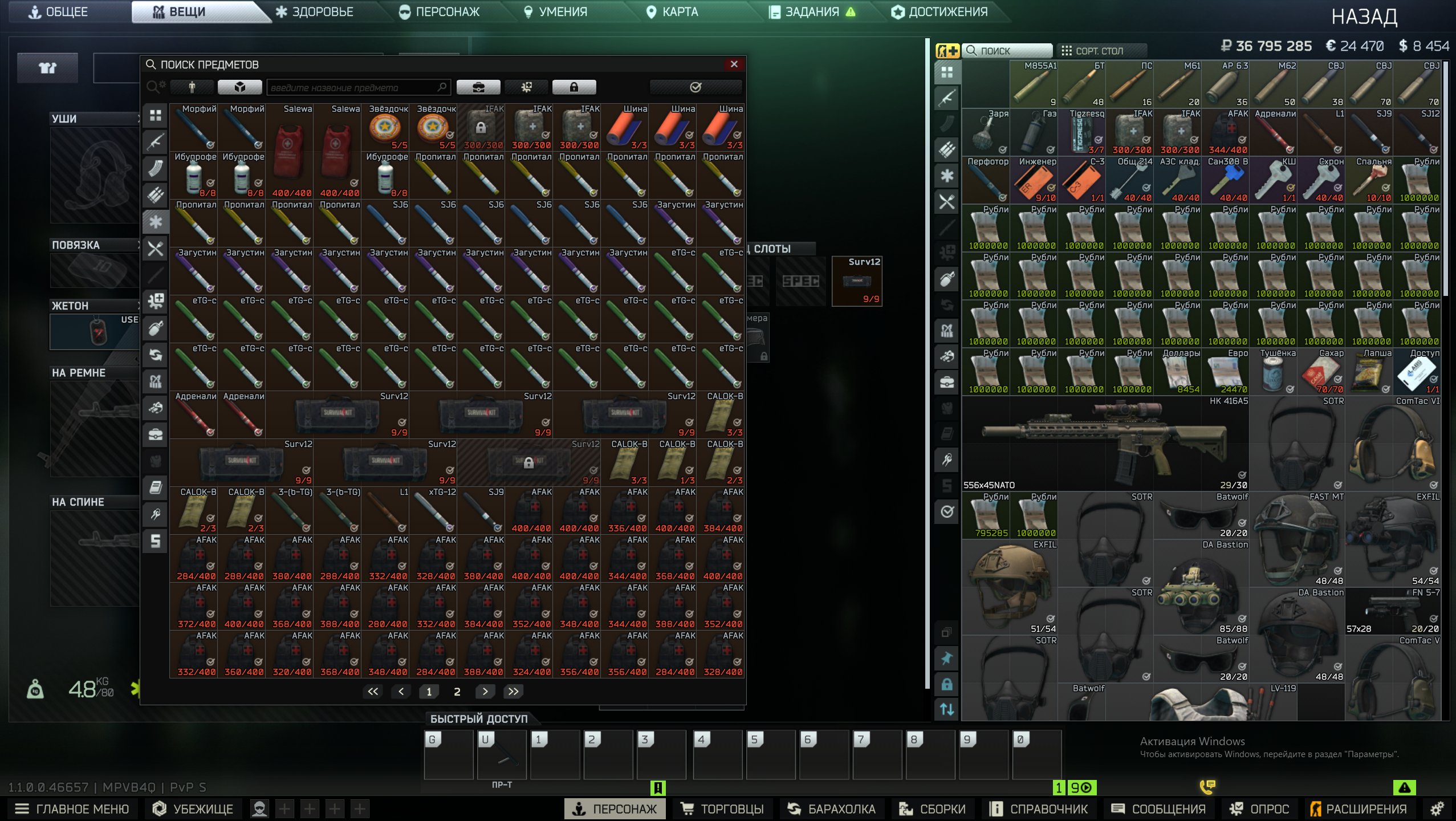This screenshot has height=821, width=1456.
Task: Open ГЛАВНОЕ МЕНЮ
Action: pos(73,808)
